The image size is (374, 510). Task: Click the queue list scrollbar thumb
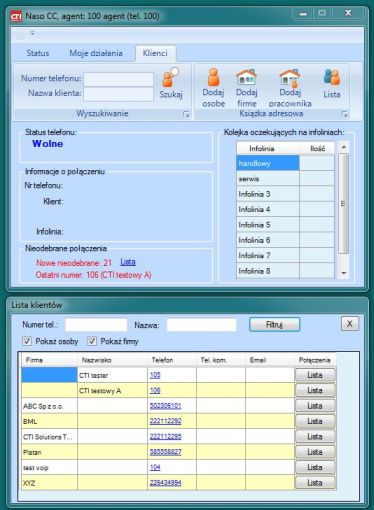point(344,203)
